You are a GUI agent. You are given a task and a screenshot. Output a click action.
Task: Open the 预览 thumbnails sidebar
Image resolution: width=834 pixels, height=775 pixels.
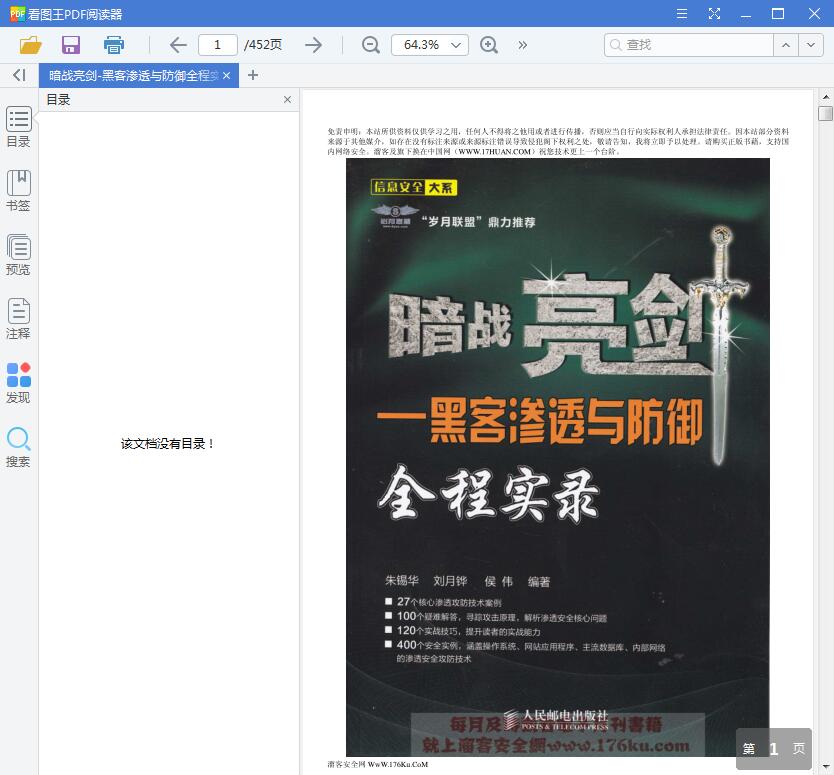(x=19, y=255)
